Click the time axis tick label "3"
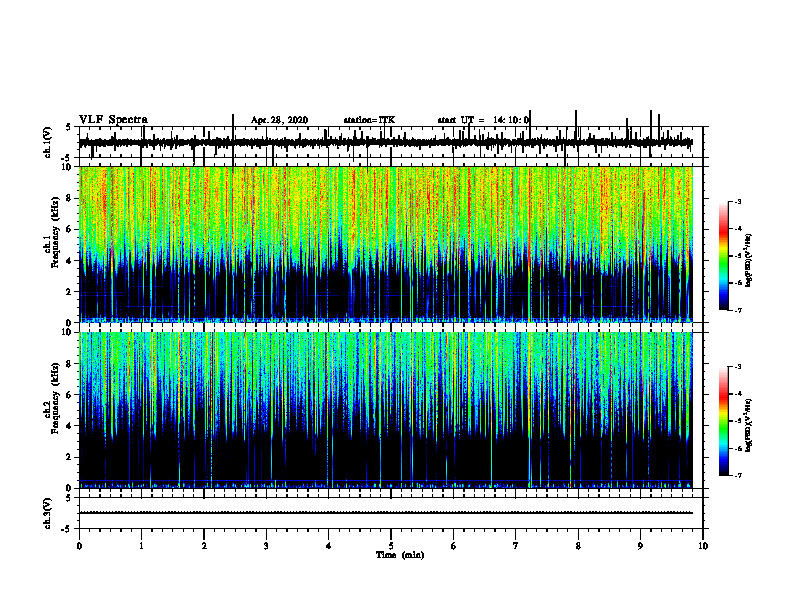This screenshot has height=612, width=792. [266, 546]
